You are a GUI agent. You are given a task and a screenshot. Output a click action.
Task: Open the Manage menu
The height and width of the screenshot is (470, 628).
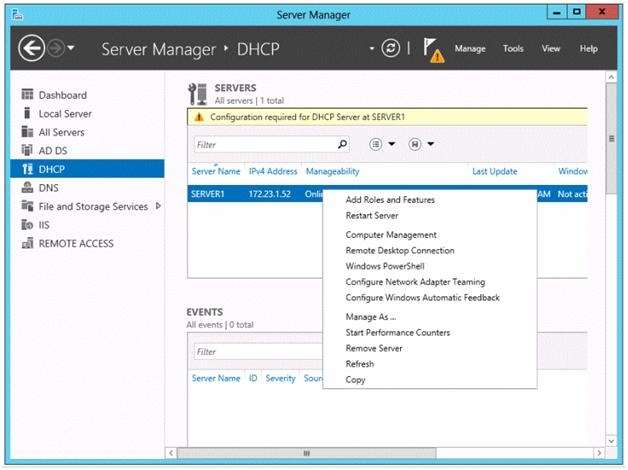pyautogui.click(x=470, y=48)
